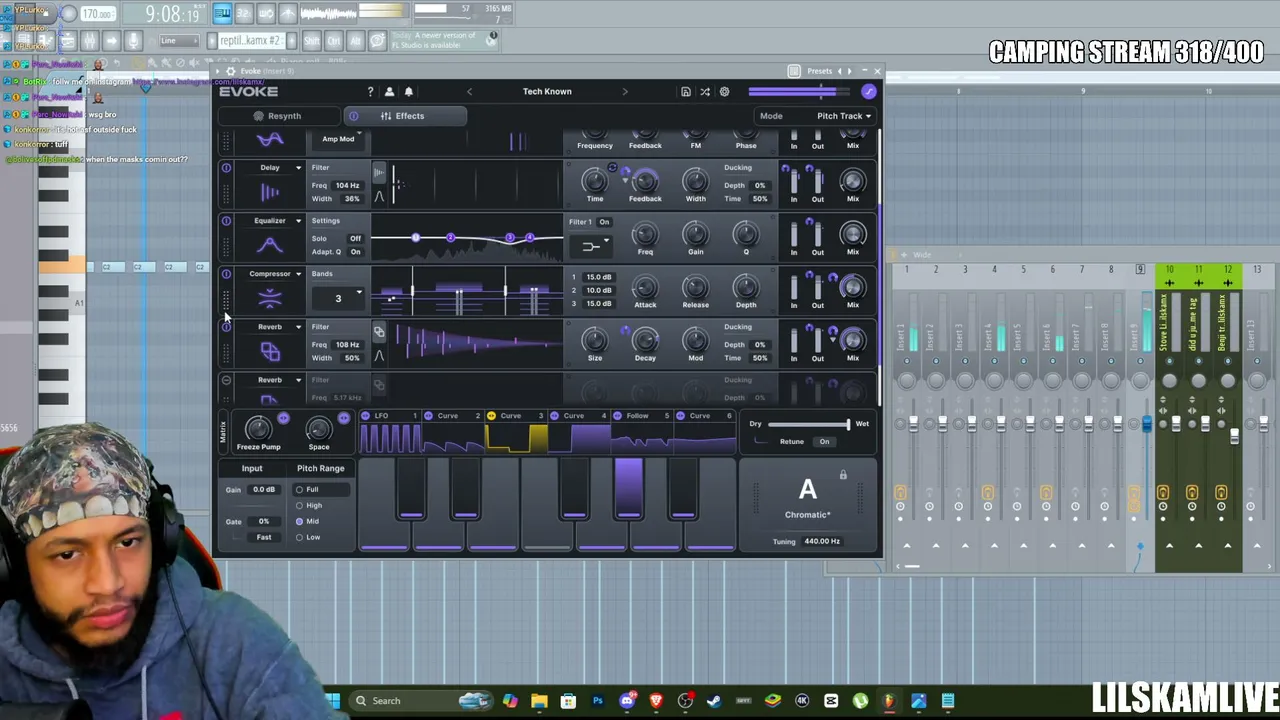The image size is (1280, 720).
Task: Click the lock icon on key panel
Action: tap(843, 476)
